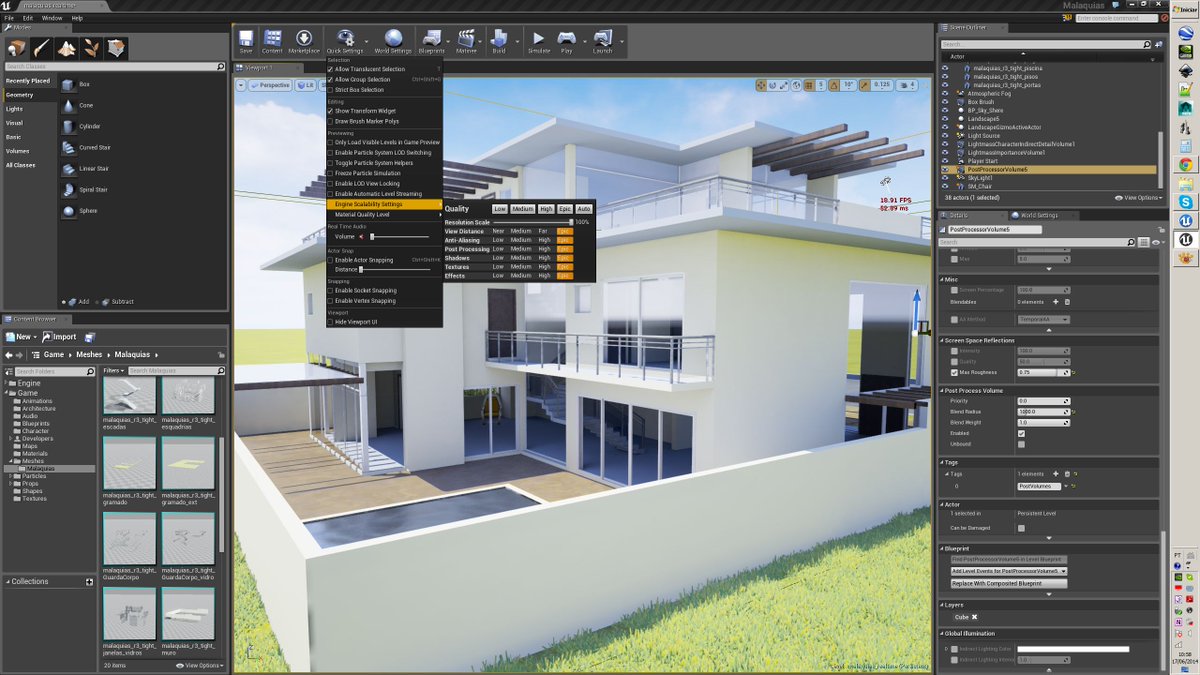Uncheck Allow Translucent Selection
The image size is (1200, 675).
(x=330, y=69)
